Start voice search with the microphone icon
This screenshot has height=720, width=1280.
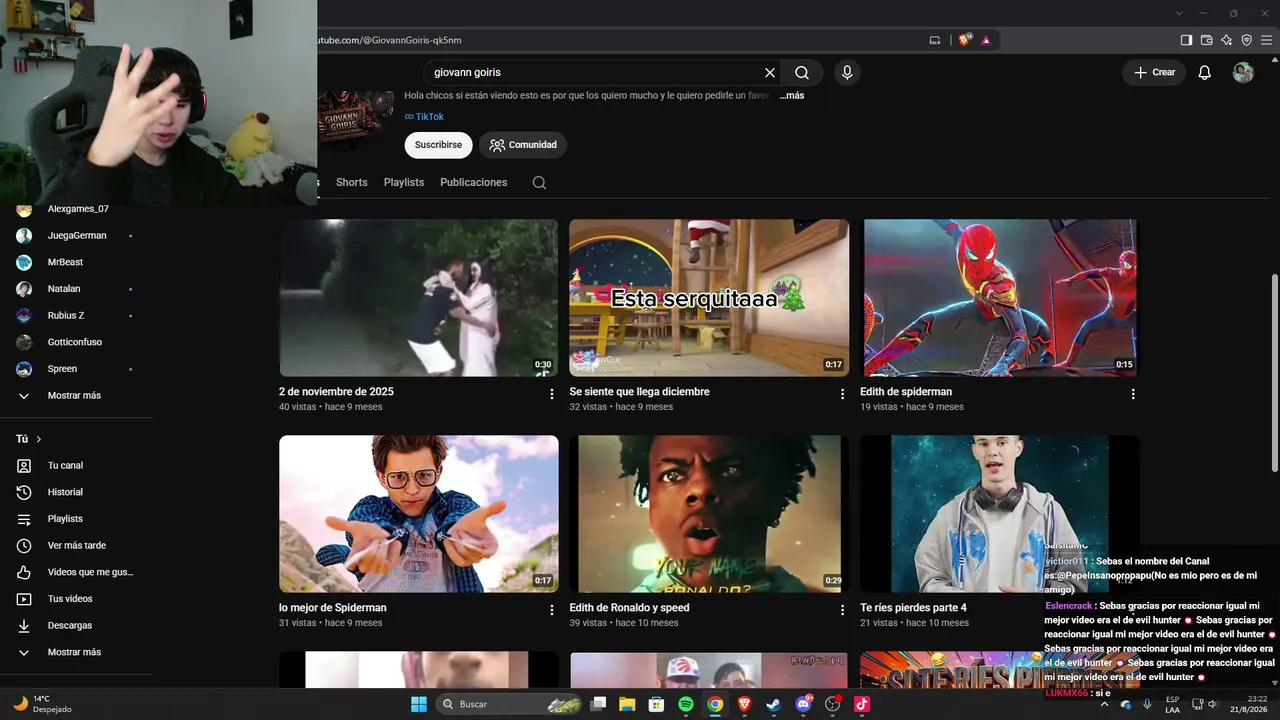pyautogui.click(x=847, y=73)
